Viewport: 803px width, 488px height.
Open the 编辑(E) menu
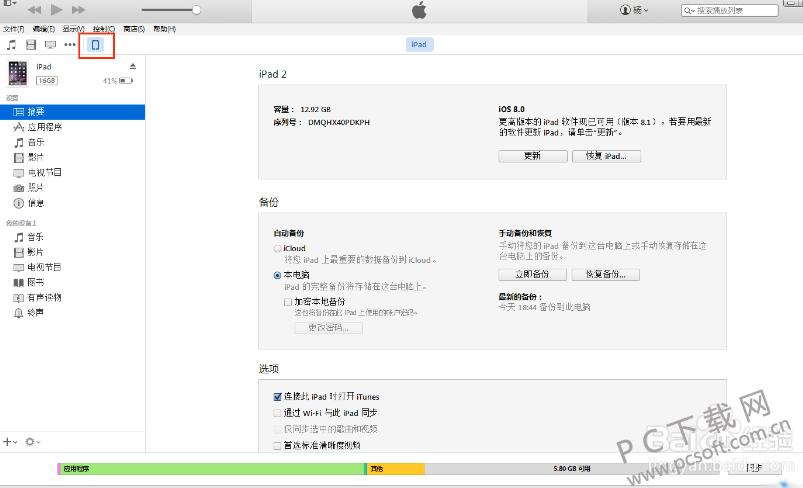tap(44, 29)
